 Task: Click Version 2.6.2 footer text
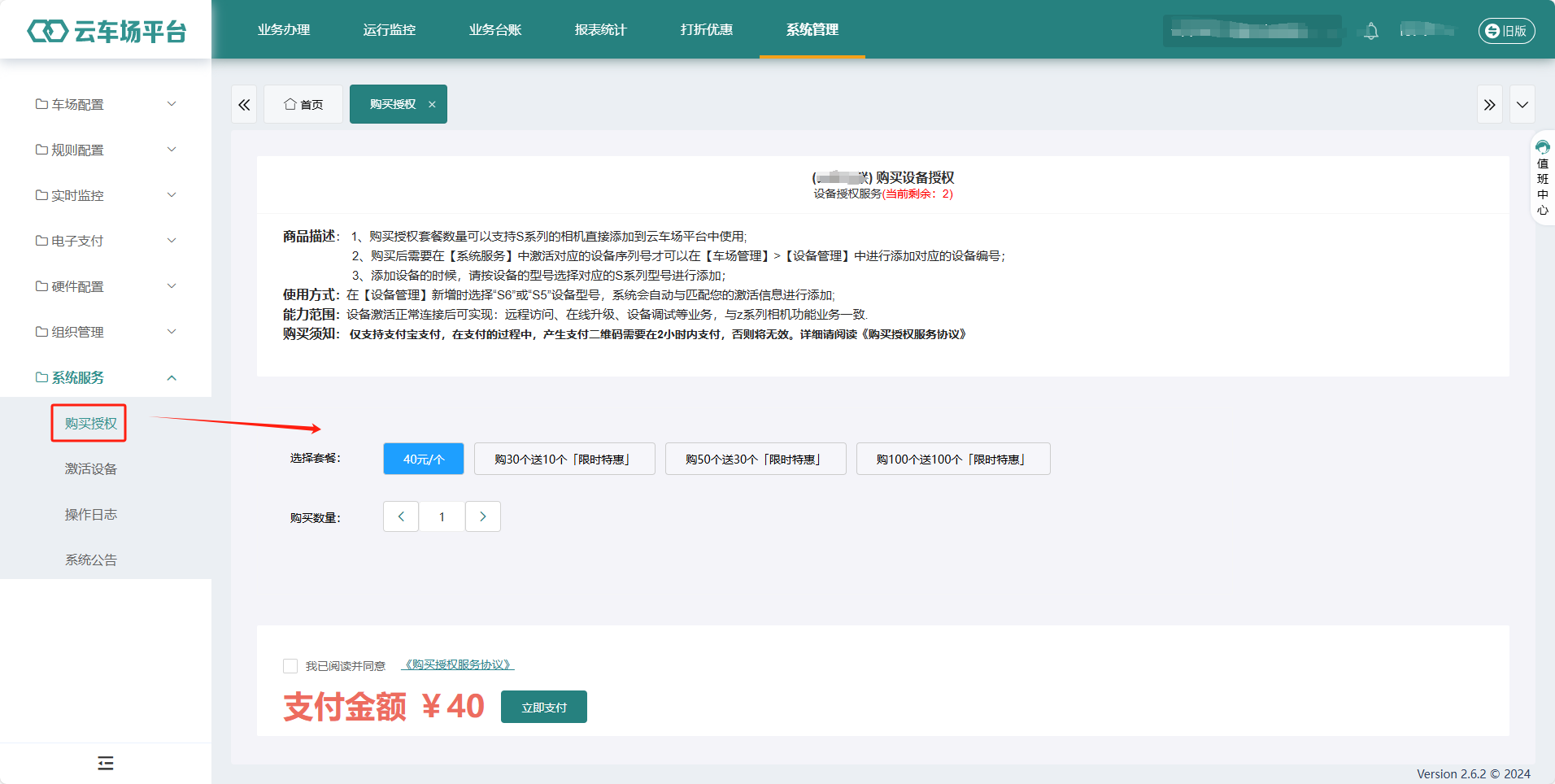tap(1474, 773)
